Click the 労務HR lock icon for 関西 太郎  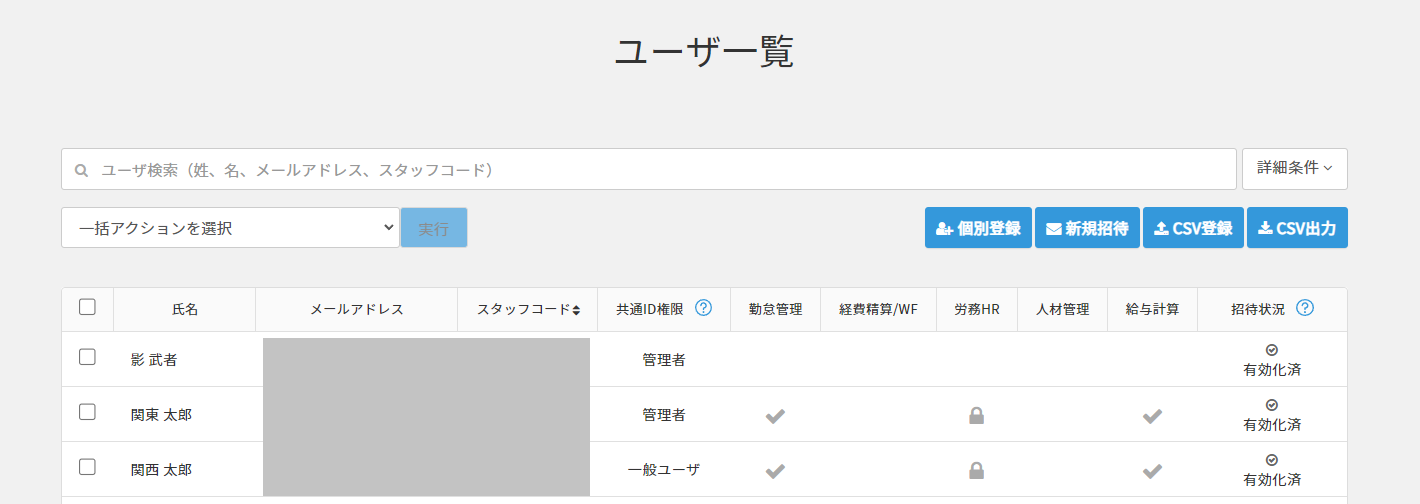point(976,470)
